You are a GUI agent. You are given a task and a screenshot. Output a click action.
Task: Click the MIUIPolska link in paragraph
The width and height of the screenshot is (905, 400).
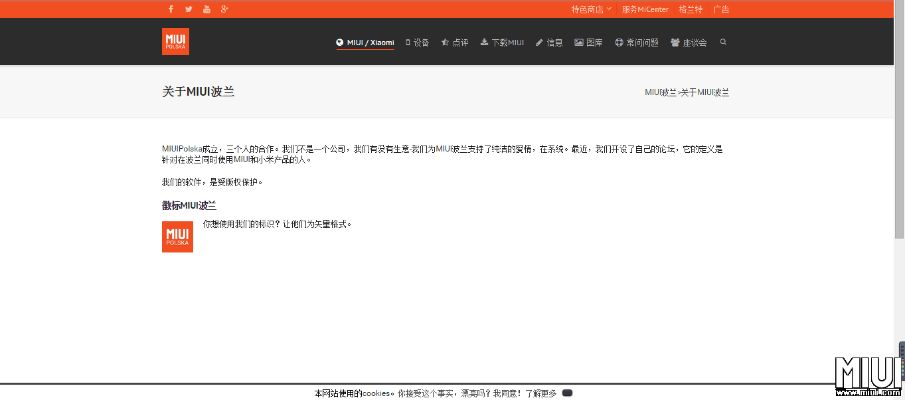click(182, 149)
